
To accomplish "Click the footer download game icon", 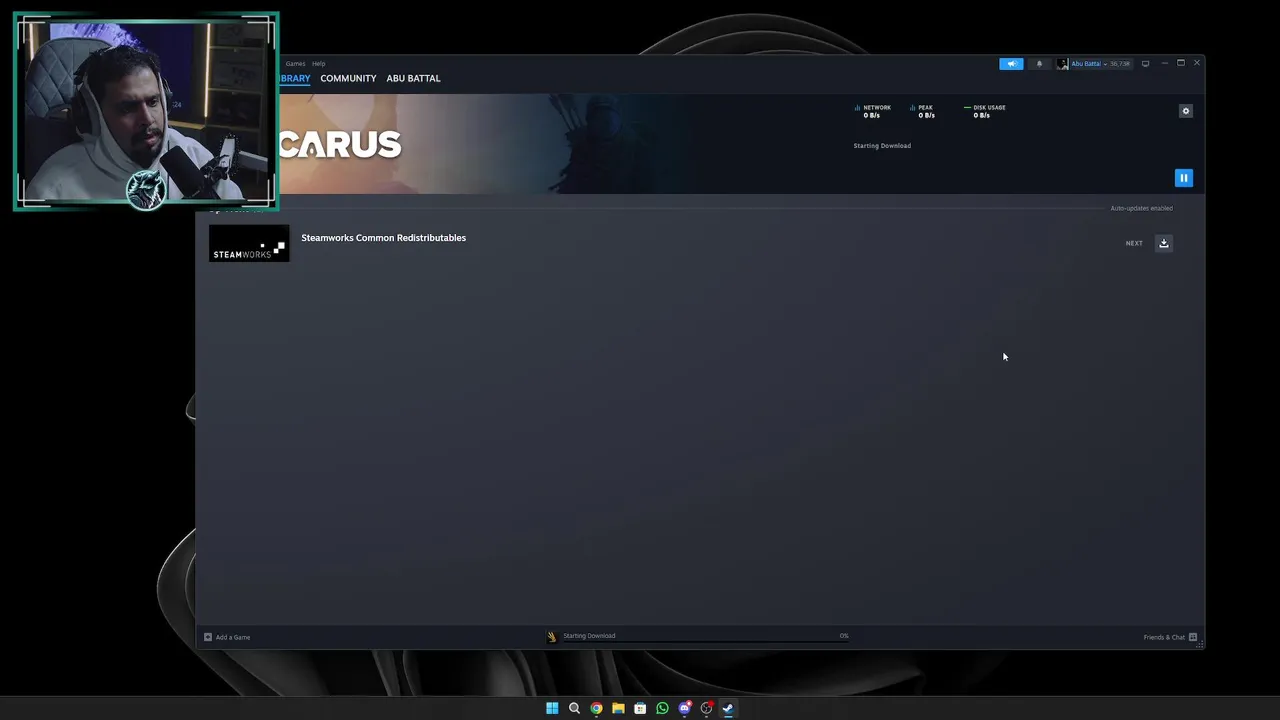I will pyautogui.click(x=551, y=636).
